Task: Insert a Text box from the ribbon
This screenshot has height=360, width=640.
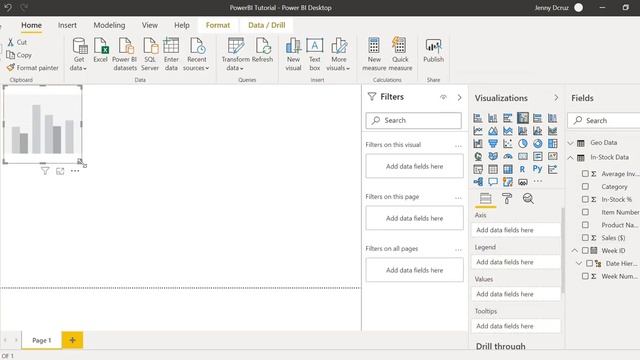Action: pos(315,54)
